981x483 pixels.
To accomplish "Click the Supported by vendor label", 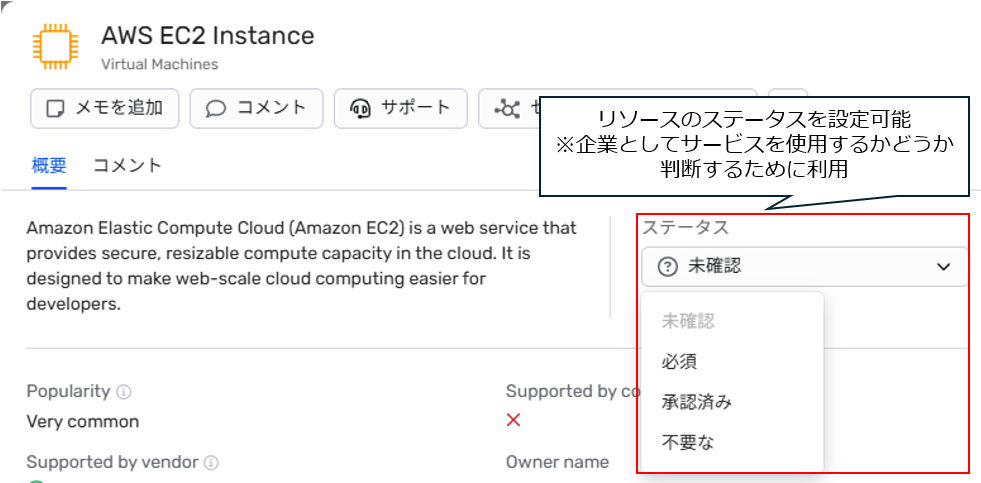I will (113, 462).
